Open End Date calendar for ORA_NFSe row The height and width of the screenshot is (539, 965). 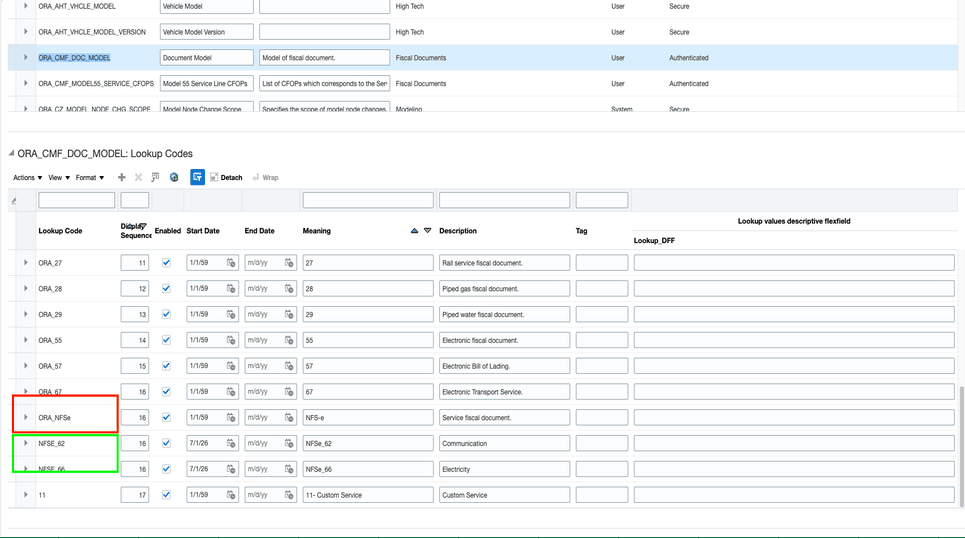coord(289,418)
